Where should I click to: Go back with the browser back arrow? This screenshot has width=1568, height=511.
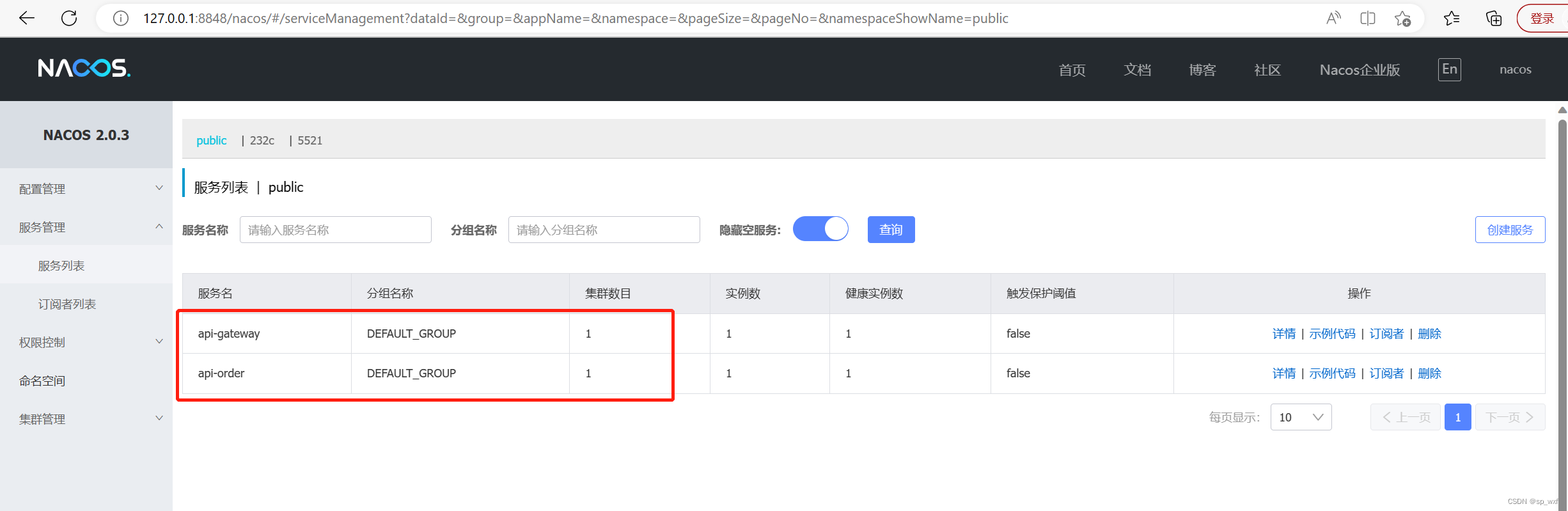tap(27, 18)
